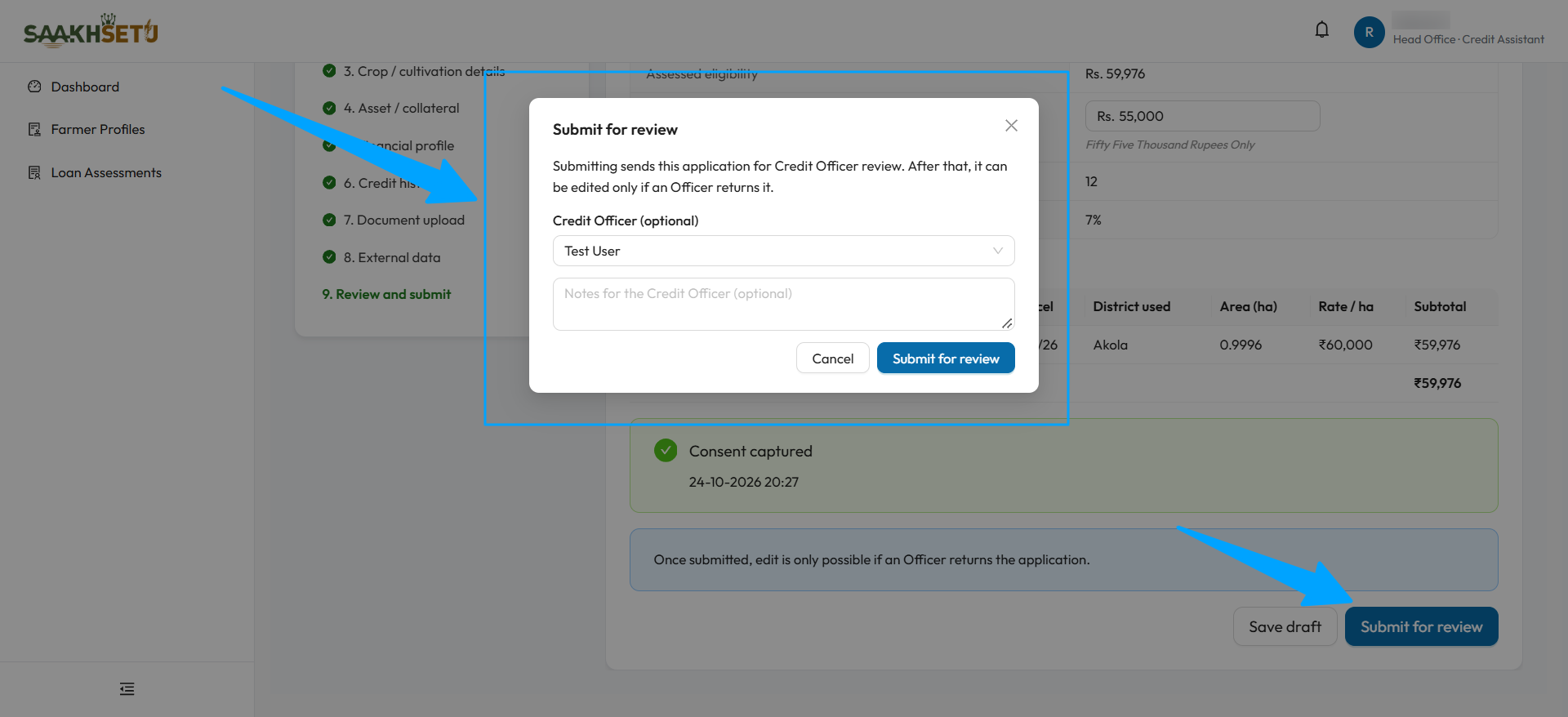Click the Farmer Profiles icon
This screenshot has width=1568, height=717.
pos(34,129)
